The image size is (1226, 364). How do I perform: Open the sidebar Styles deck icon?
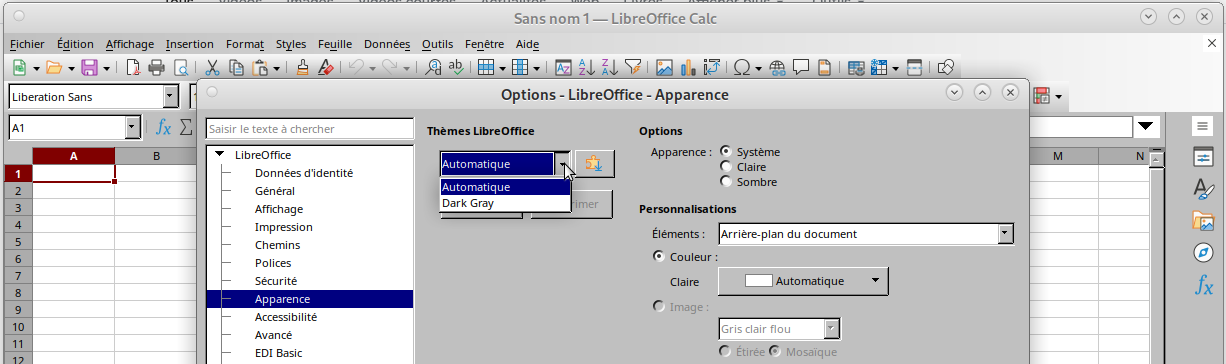coord(1203,189)
